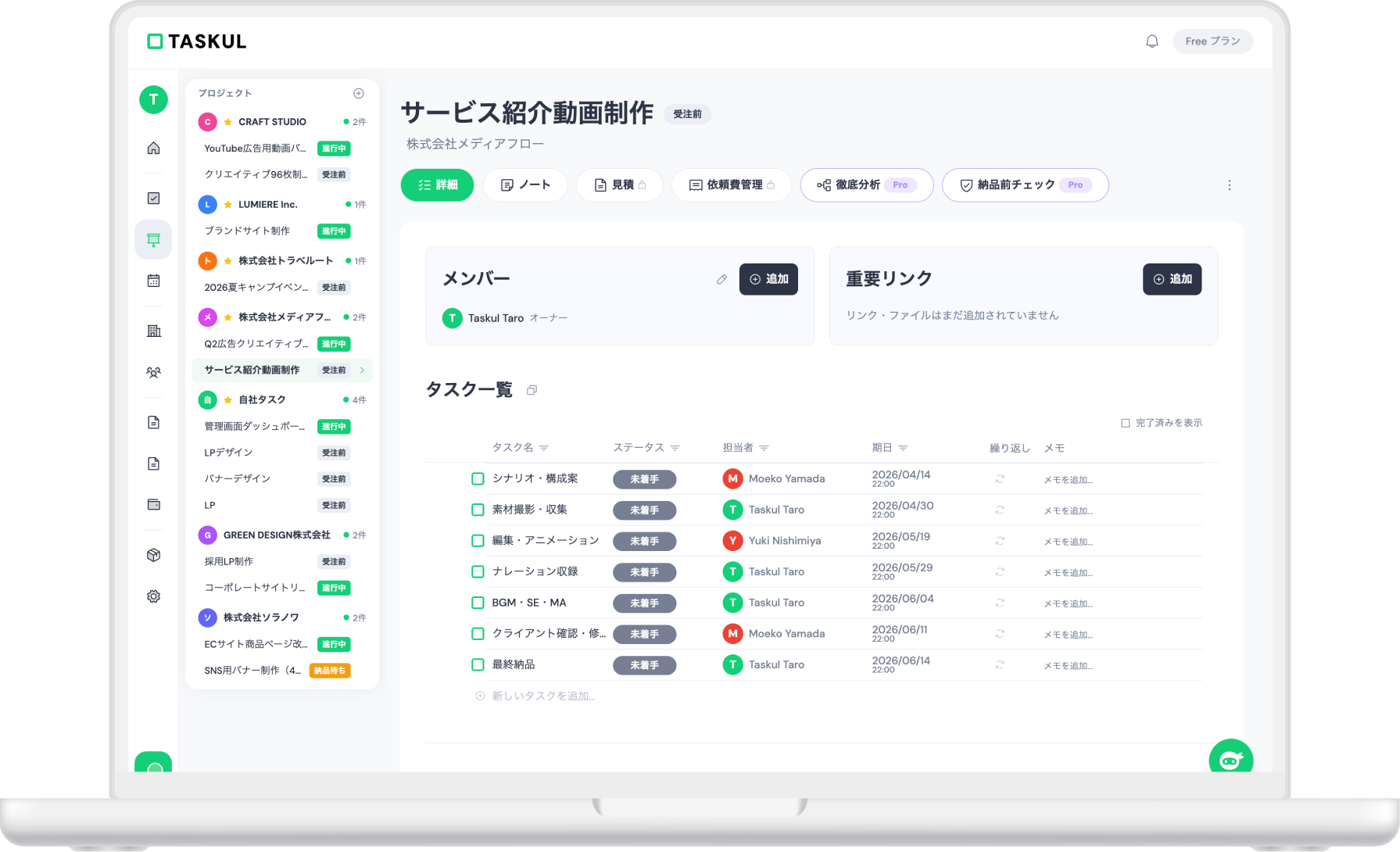This screenshot has height=852, width=1400.
Task: Check the 完了済みを表示 checkbox
Action: click(x=1124, y=422)
